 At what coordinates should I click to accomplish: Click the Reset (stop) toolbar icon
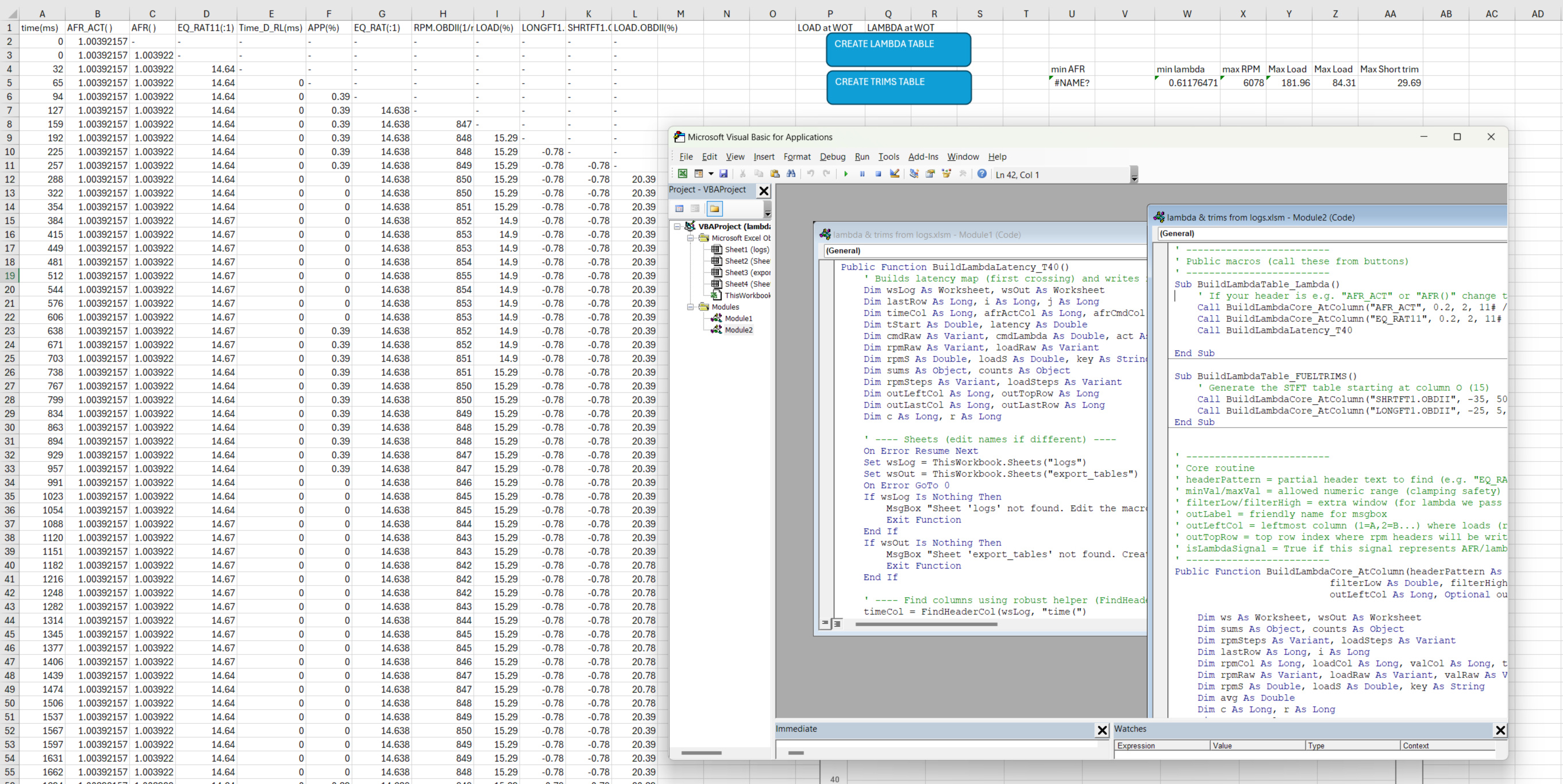point(878,174)
